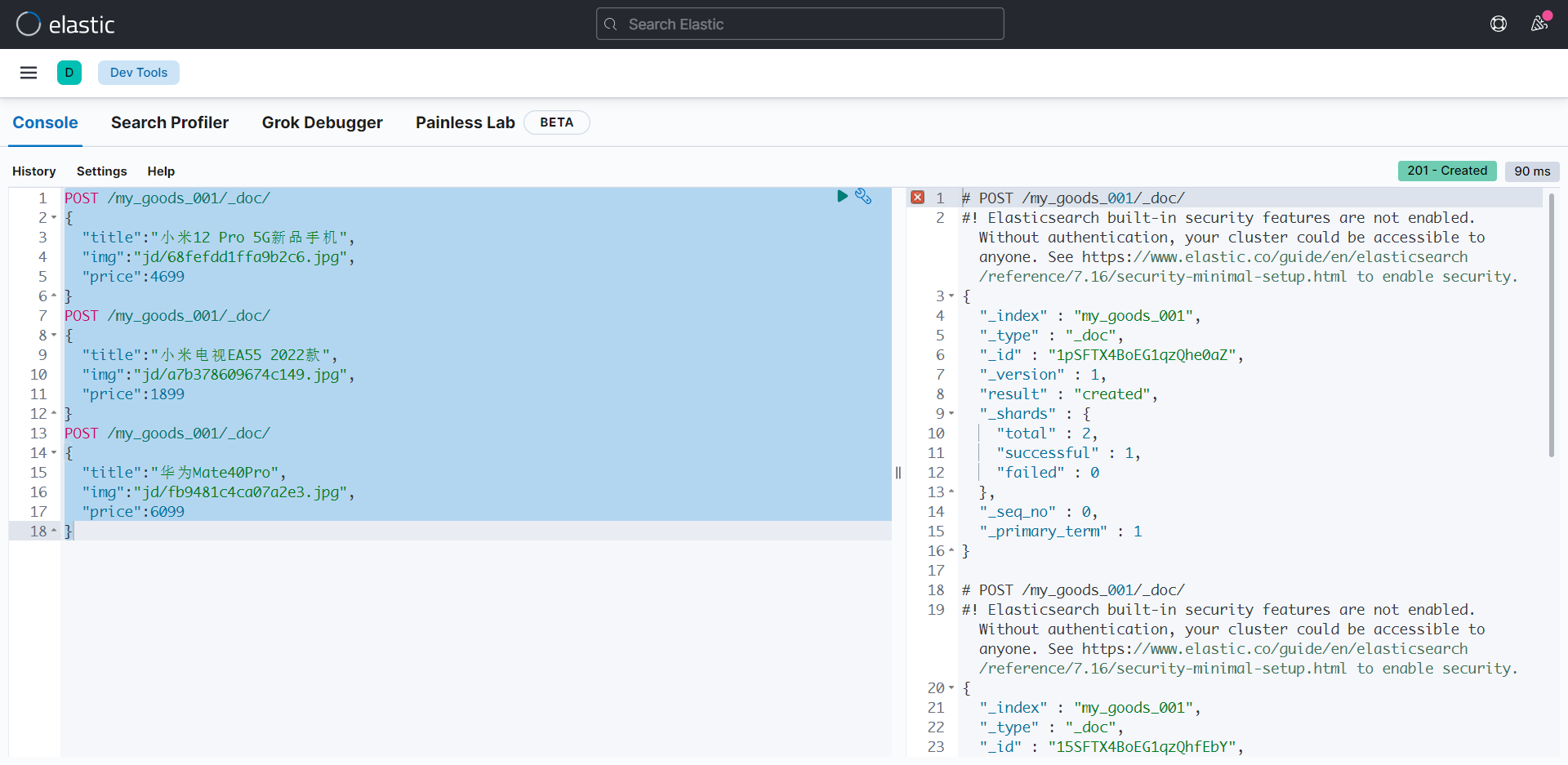Viewport: 1568px width, 765px height.
Task: Click the "total" : 2 output line
Action: coord(1047,434)
